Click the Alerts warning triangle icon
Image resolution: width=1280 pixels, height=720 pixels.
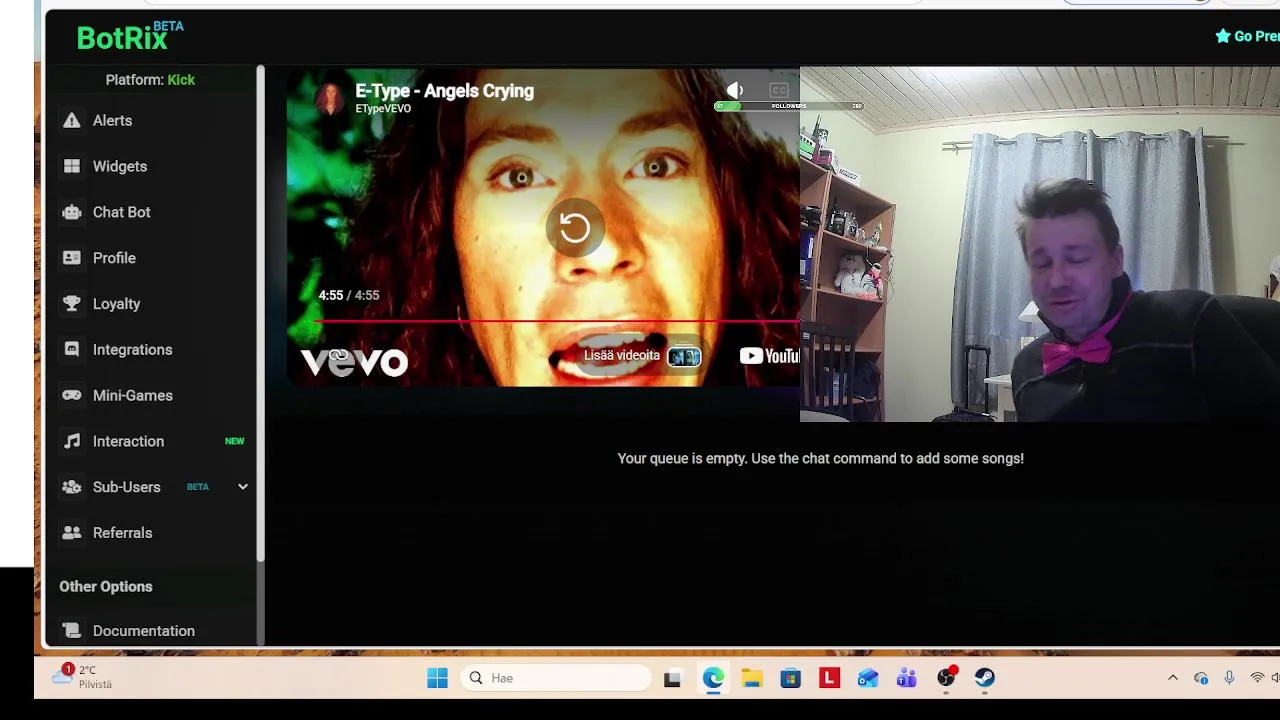coord(72,120)
